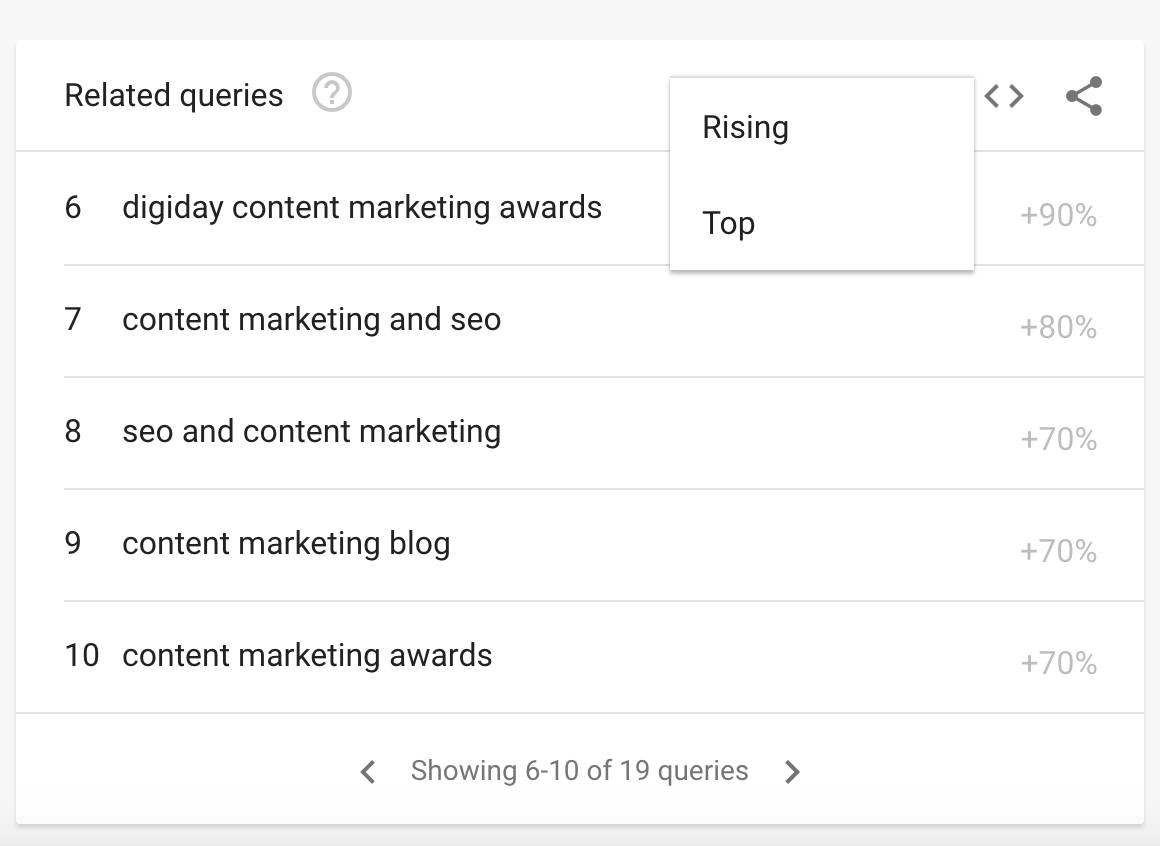The image size is (1160, 846).
Task: Click the help question mark icon
Action: coord(331,95)
